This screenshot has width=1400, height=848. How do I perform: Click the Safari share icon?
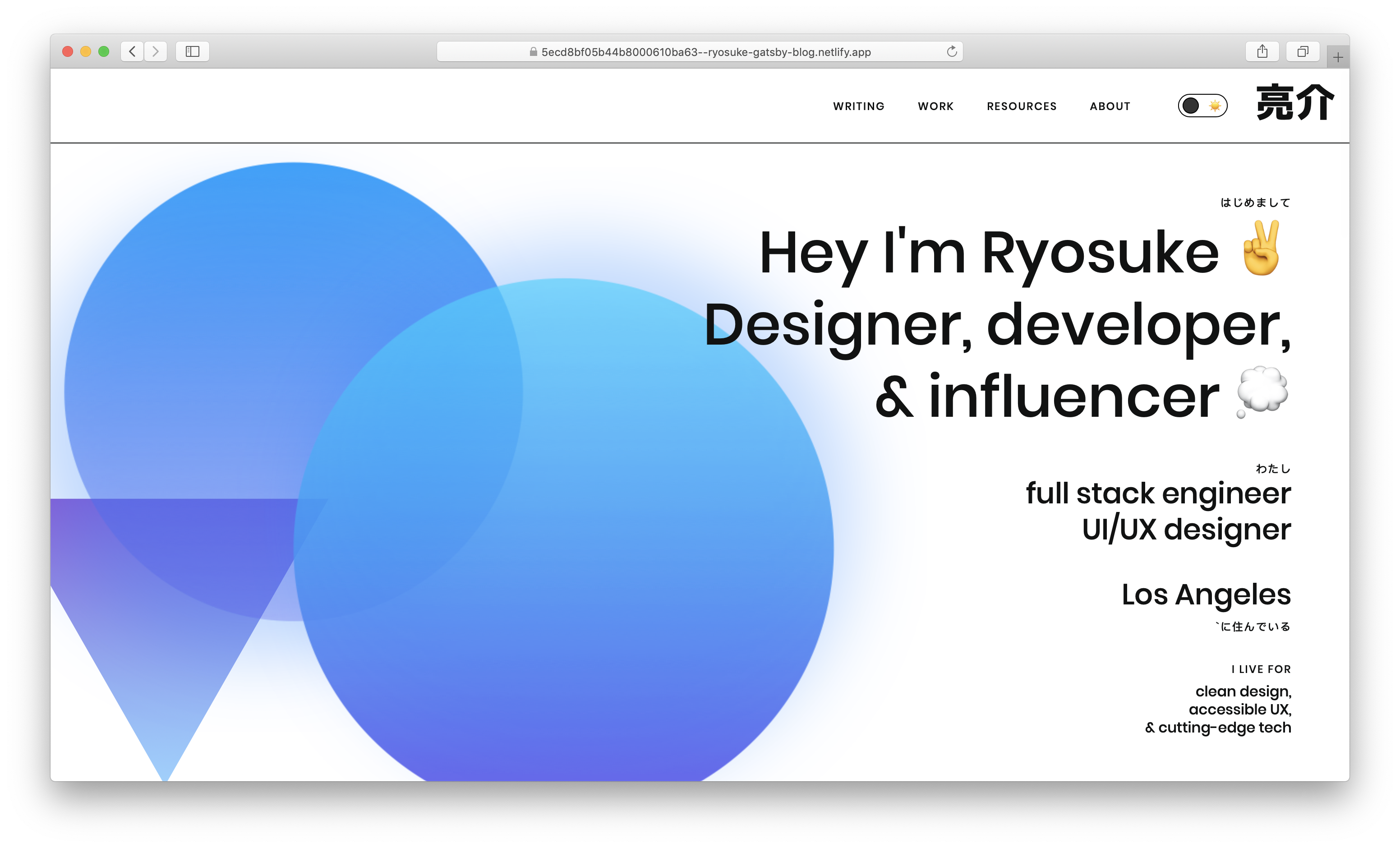click(x=1262, y=51)
